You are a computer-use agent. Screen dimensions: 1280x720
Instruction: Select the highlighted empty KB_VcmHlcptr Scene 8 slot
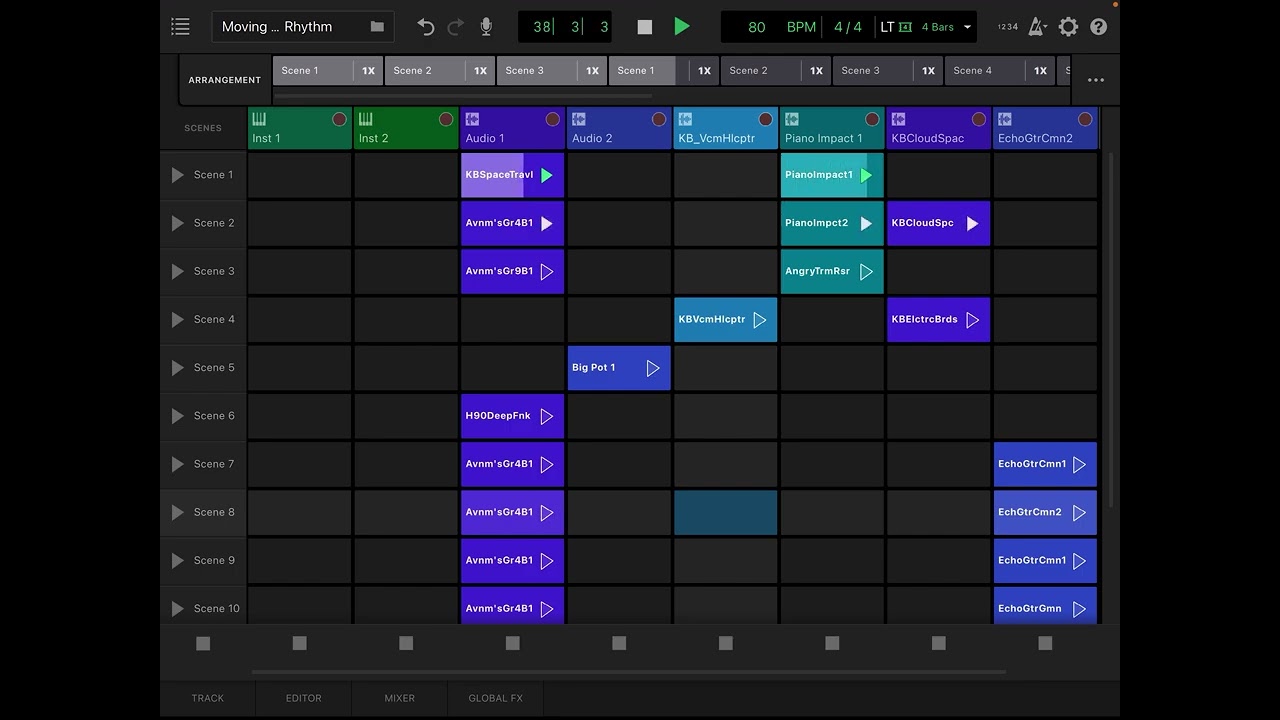(x=725, y=512)
